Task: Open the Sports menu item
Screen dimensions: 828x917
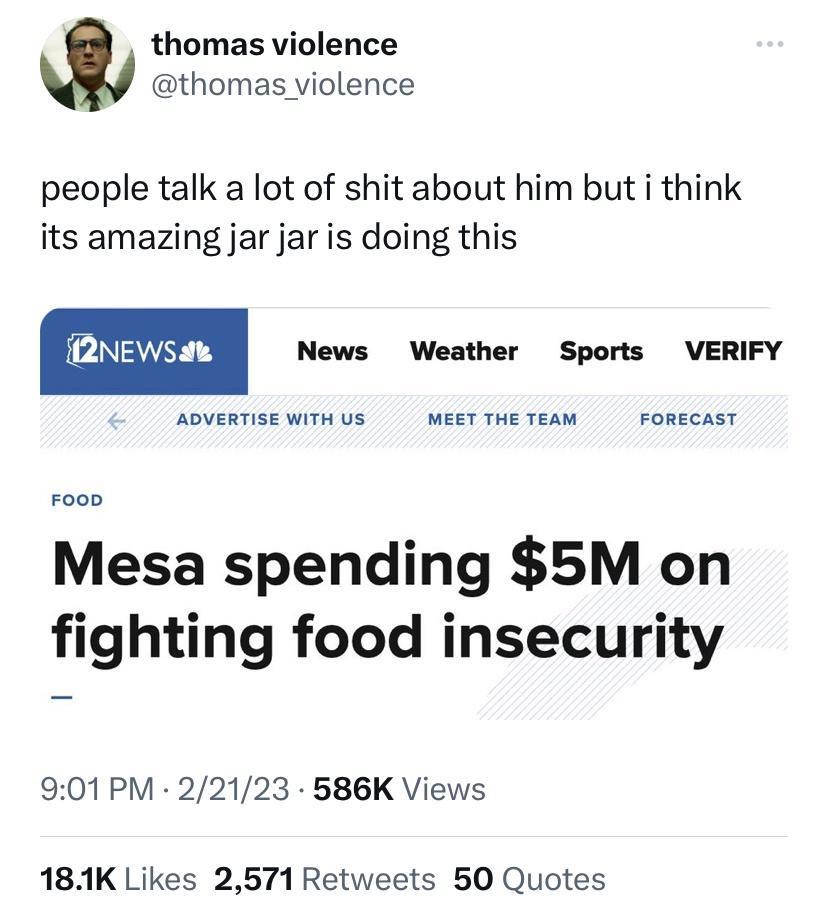Action: pyautogui.click(x=601, y=351)
